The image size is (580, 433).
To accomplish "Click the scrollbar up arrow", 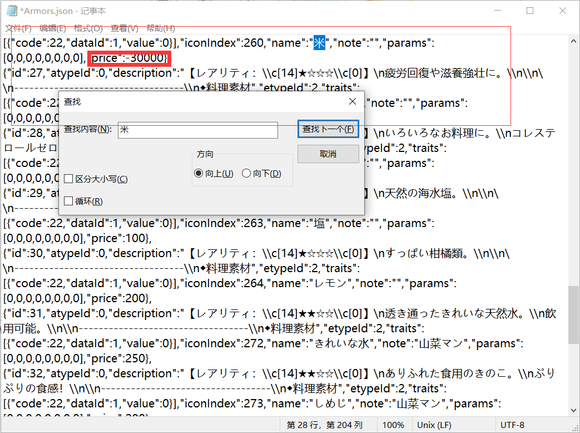I will tap(573, 41).
